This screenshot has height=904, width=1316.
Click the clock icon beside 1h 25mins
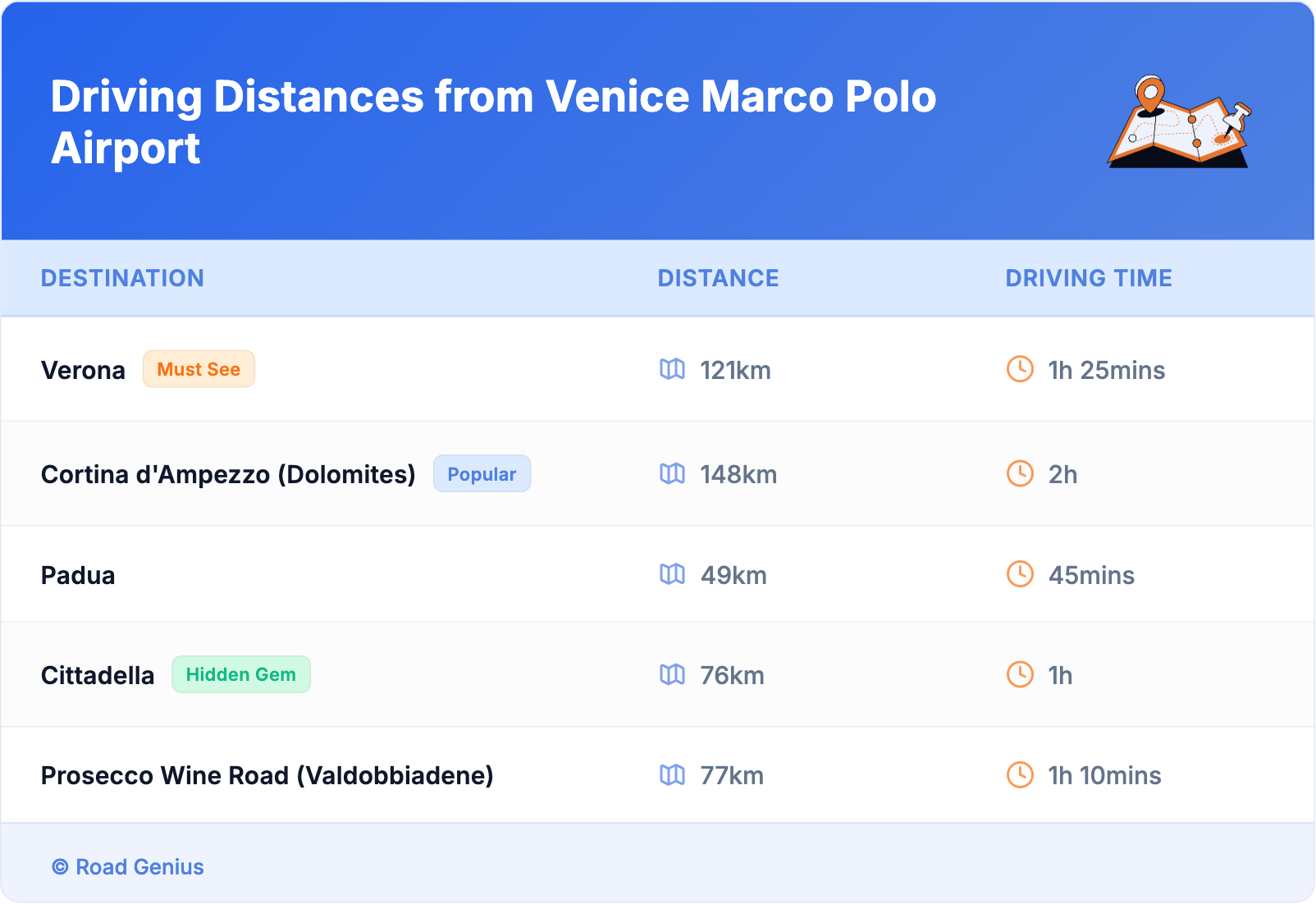1020,369
